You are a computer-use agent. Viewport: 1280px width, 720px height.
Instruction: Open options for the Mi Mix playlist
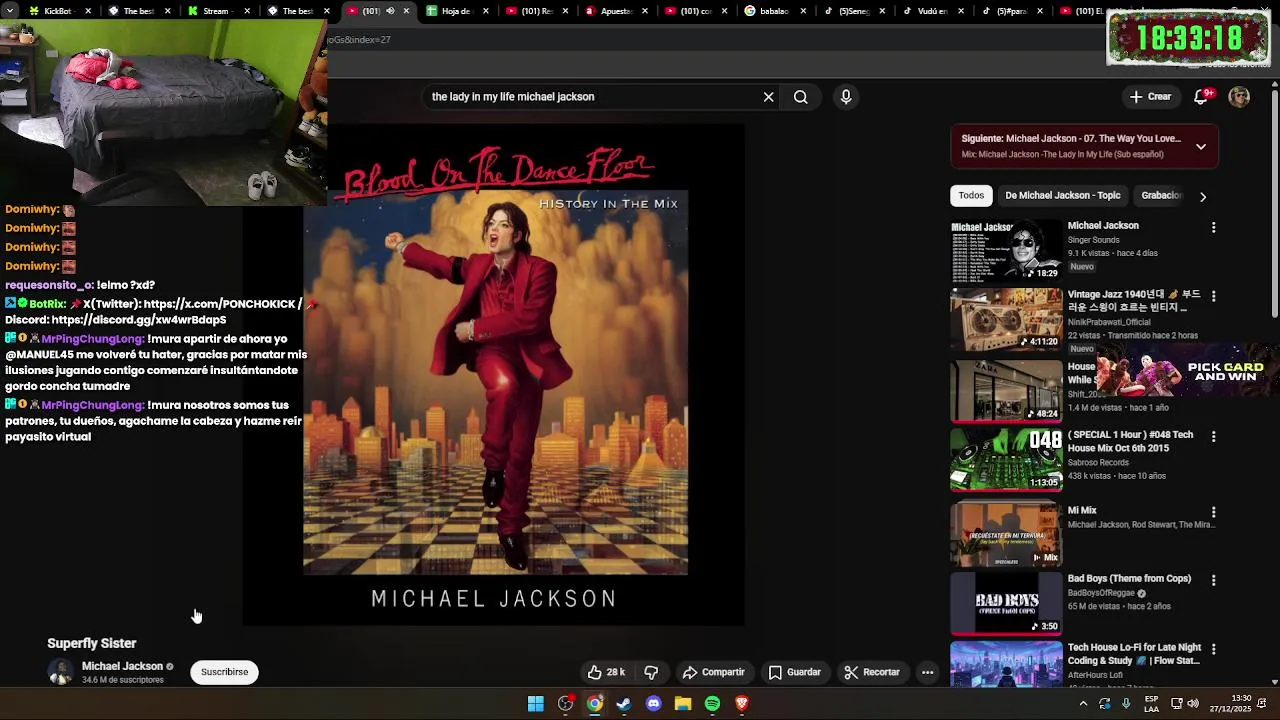click(1213, 512)
